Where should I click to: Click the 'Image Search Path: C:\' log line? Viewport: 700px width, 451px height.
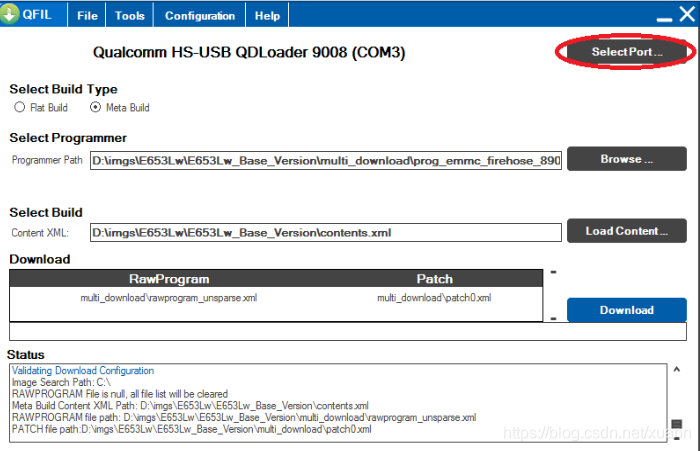(x=61, y=382)
